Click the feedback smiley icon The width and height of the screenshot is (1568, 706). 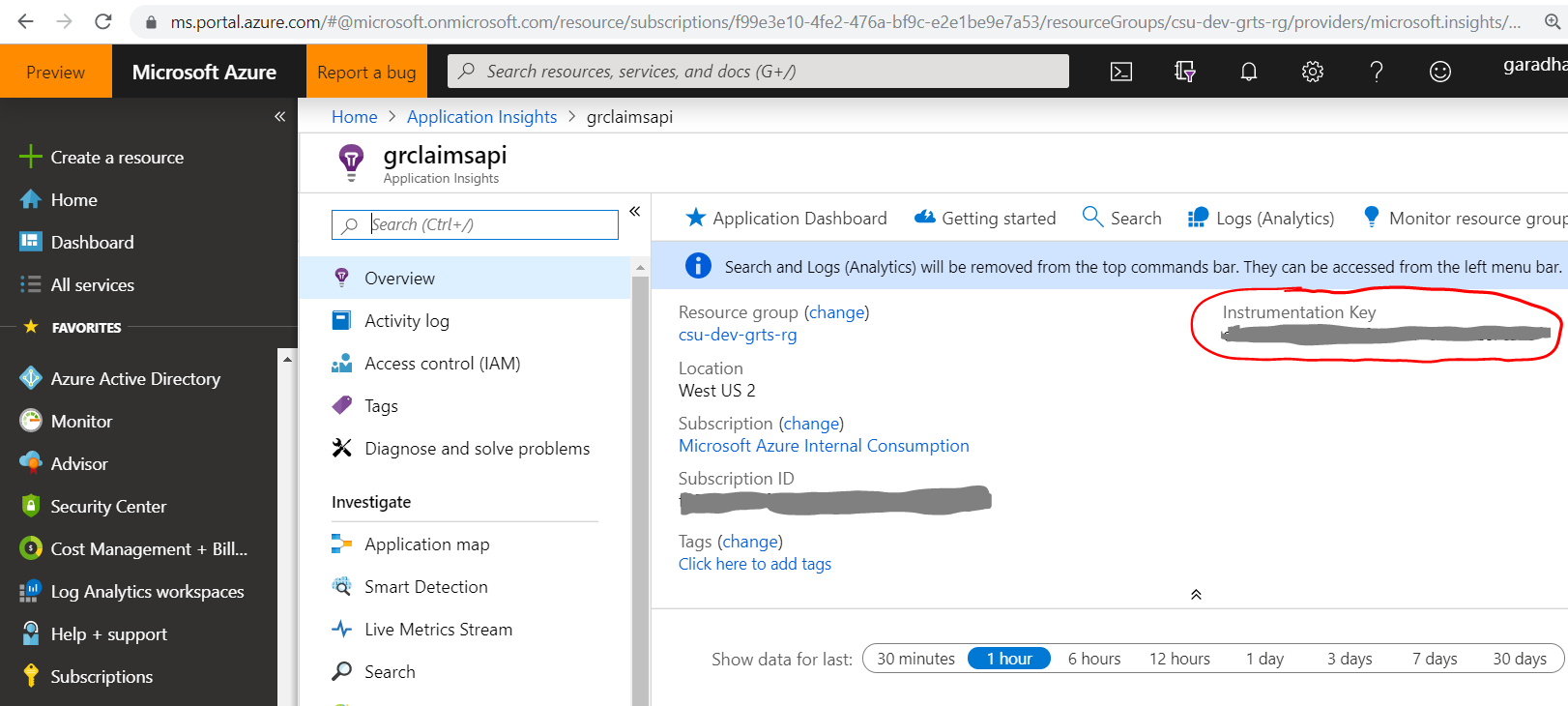[x=1440, y=72]
